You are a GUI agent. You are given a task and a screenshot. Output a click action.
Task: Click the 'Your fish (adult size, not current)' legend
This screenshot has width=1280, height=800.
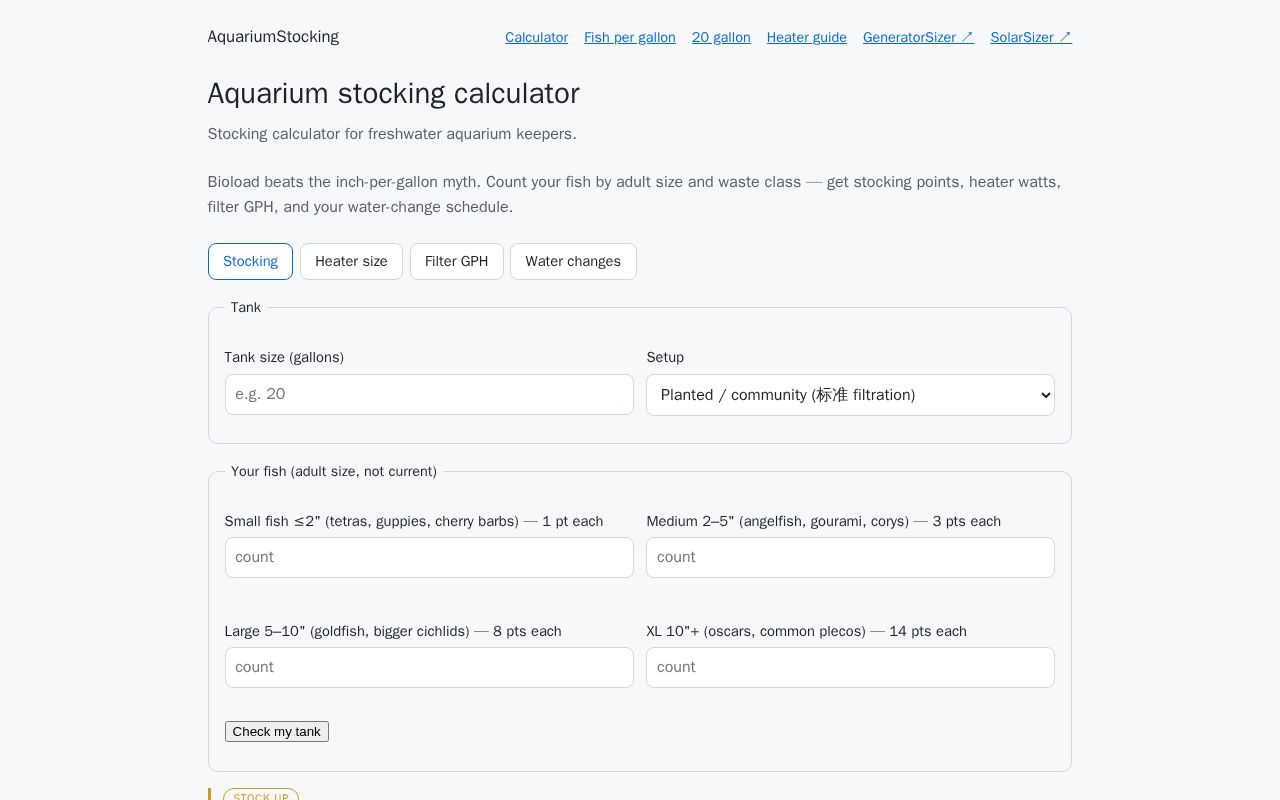pos(334,471)
